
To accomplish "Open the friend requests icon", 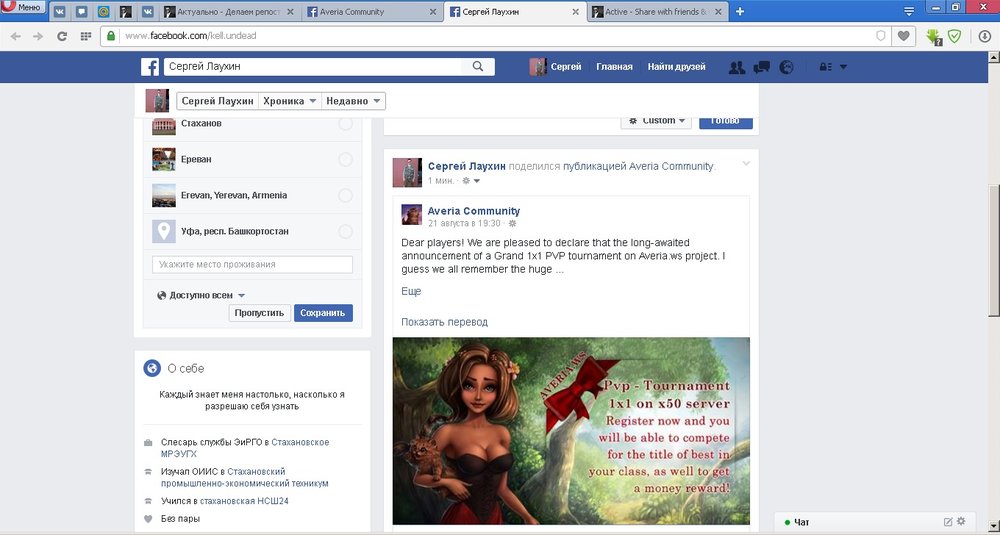I will 737,67.
